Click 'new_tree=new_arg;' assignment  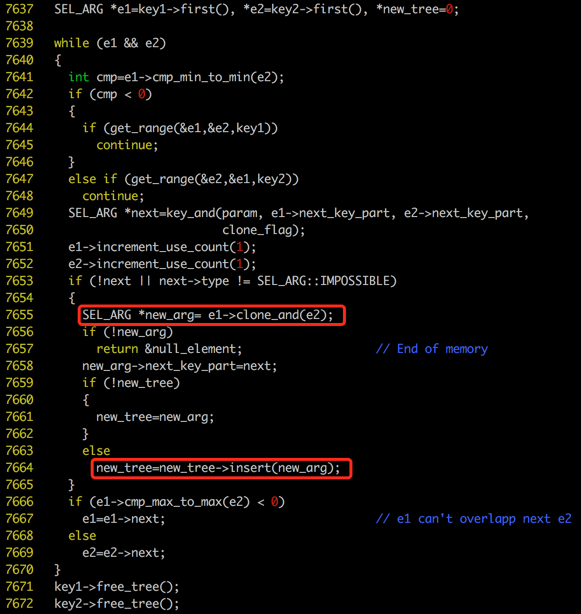pyautogui.click(x=155, y=417)
